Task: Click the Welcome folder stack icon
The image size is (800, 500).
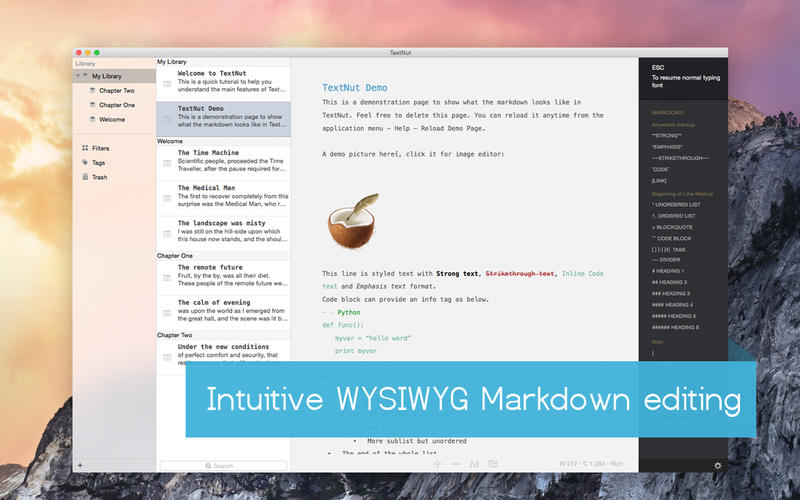Action: point(92,119)
